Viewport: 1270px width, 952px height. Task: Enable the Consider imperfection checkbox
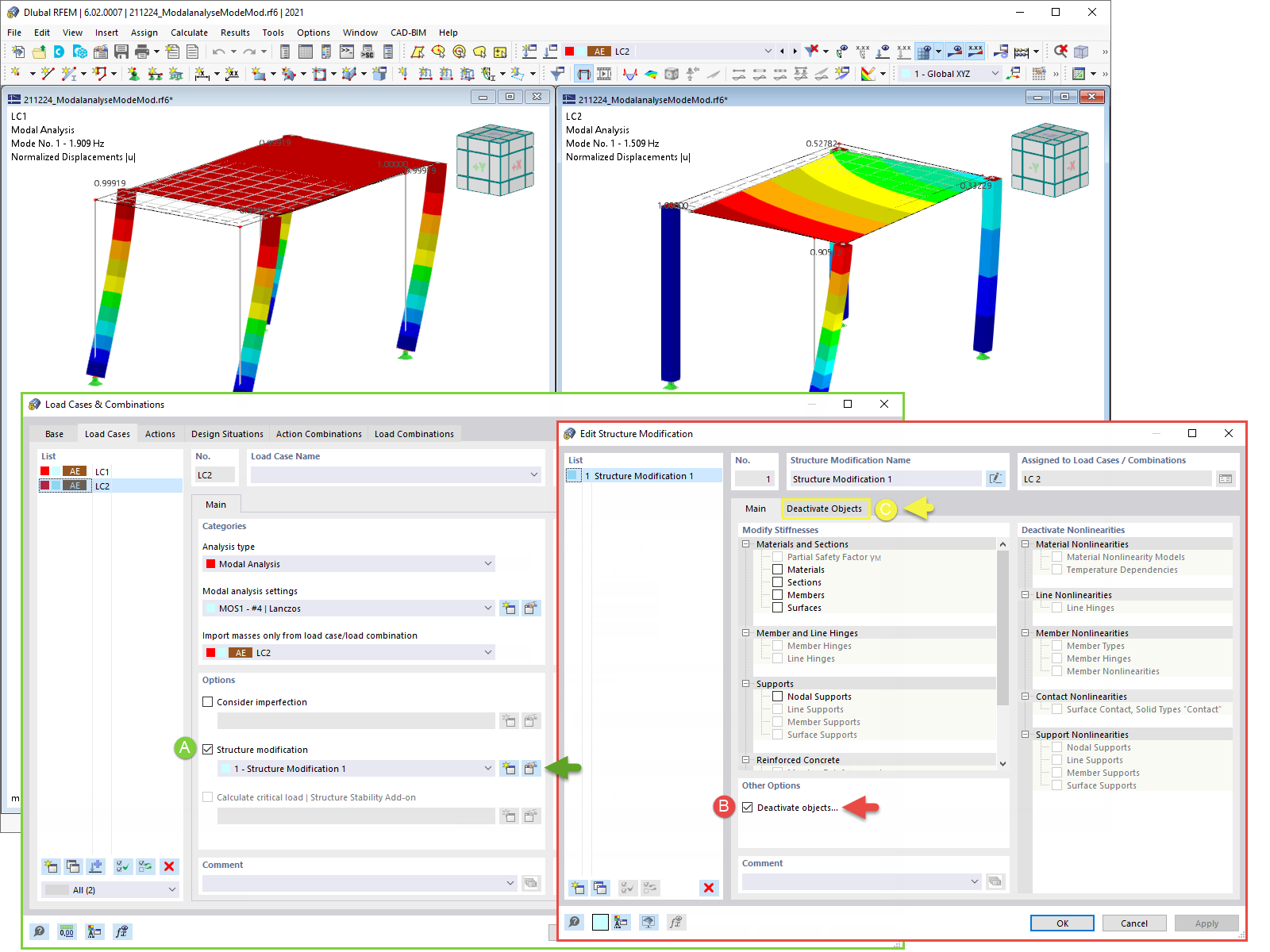point(208,701)
